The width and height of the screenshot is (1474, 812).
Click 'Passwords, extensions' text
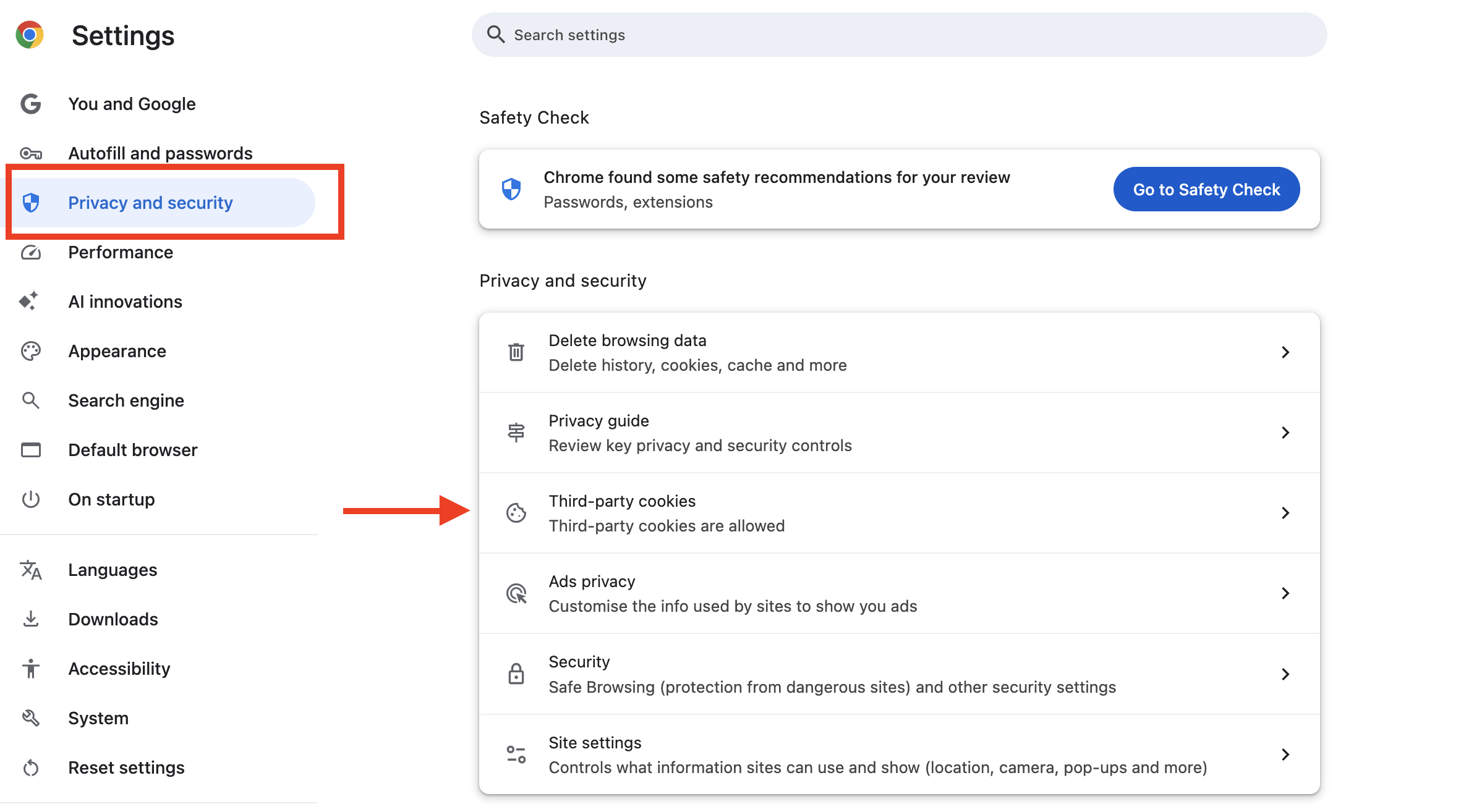628,202
